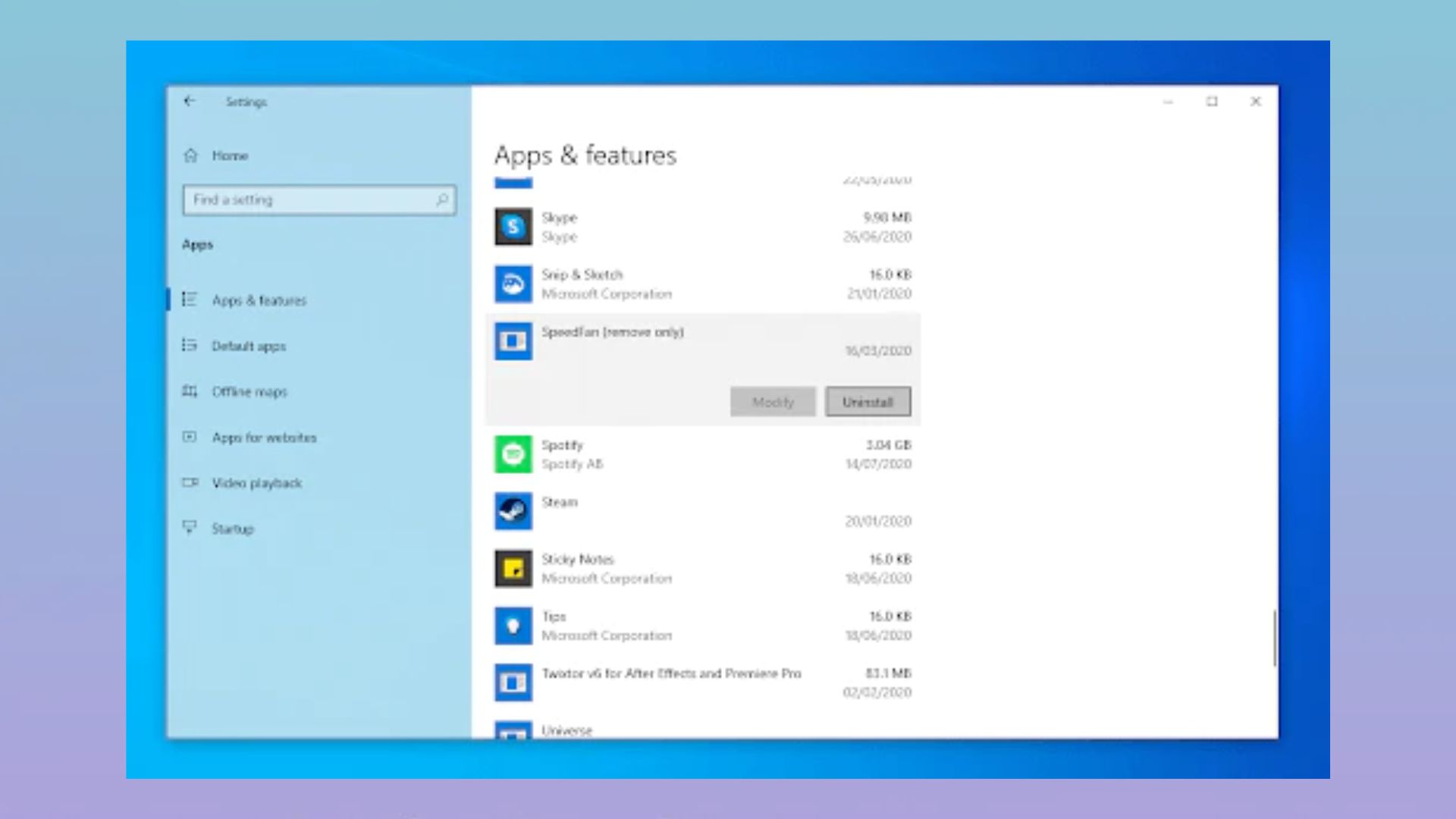Open Apps & features page
Viewport: 1456px width, 819px height.
point(259,300)
